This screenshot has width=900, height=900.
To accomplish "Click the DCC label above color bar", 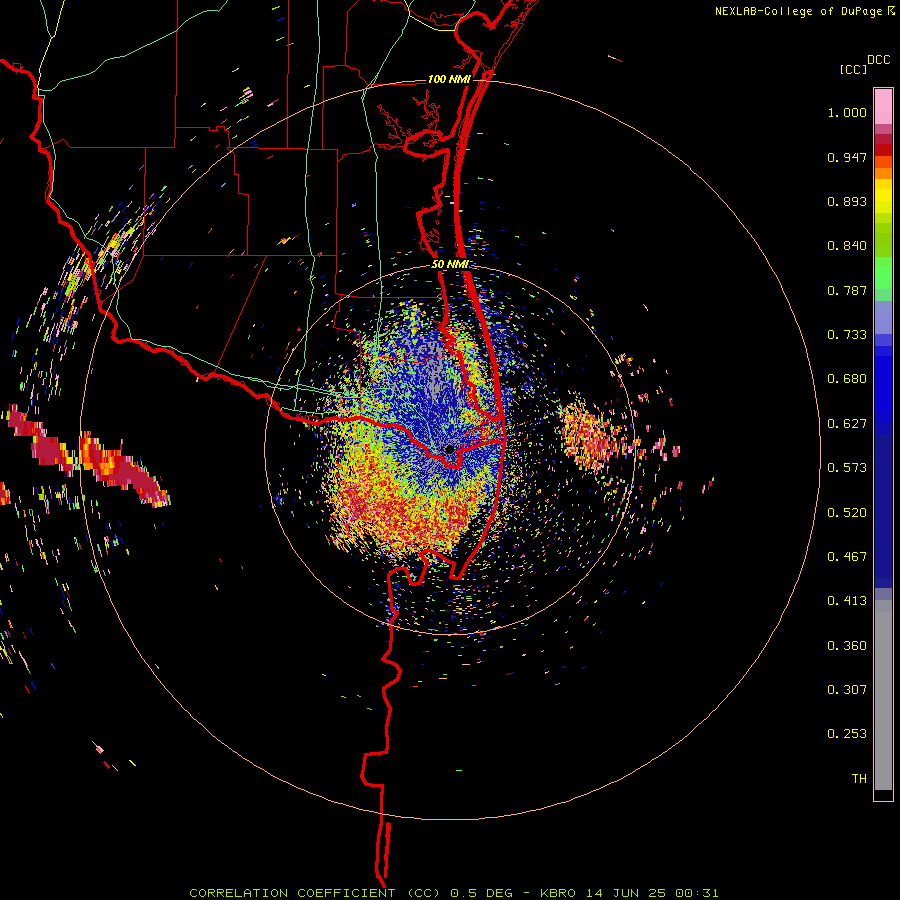I will point(879,60).
